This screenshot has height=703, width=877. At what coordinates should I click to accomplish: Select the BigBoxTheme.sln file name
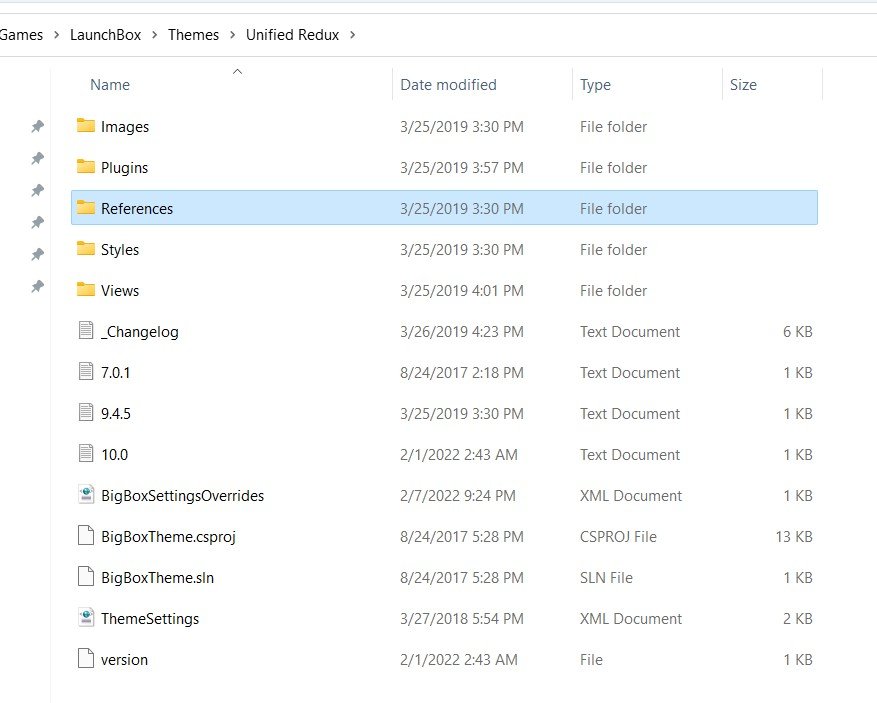click(x=158, y=578)
